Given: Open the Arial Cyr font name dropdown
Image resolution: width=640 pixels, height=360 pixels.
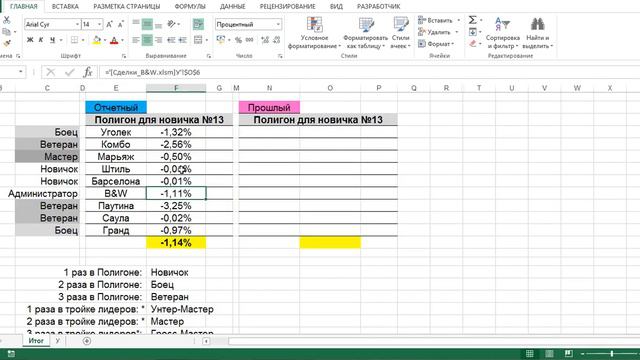Looking at the screenshot, I should (77, 24).
